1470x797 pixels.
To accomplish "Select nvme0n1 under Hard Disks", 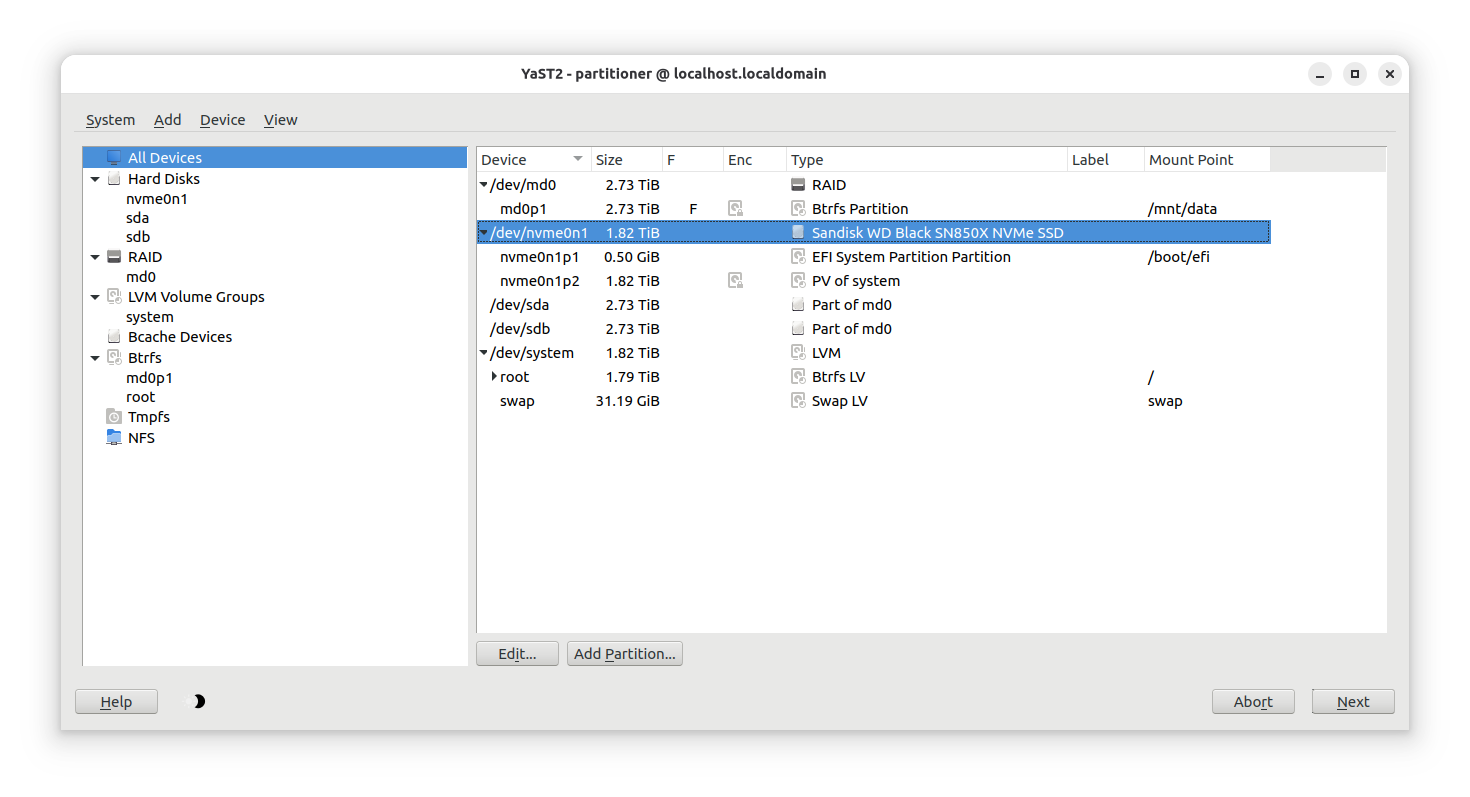I will tap(157, 199).
